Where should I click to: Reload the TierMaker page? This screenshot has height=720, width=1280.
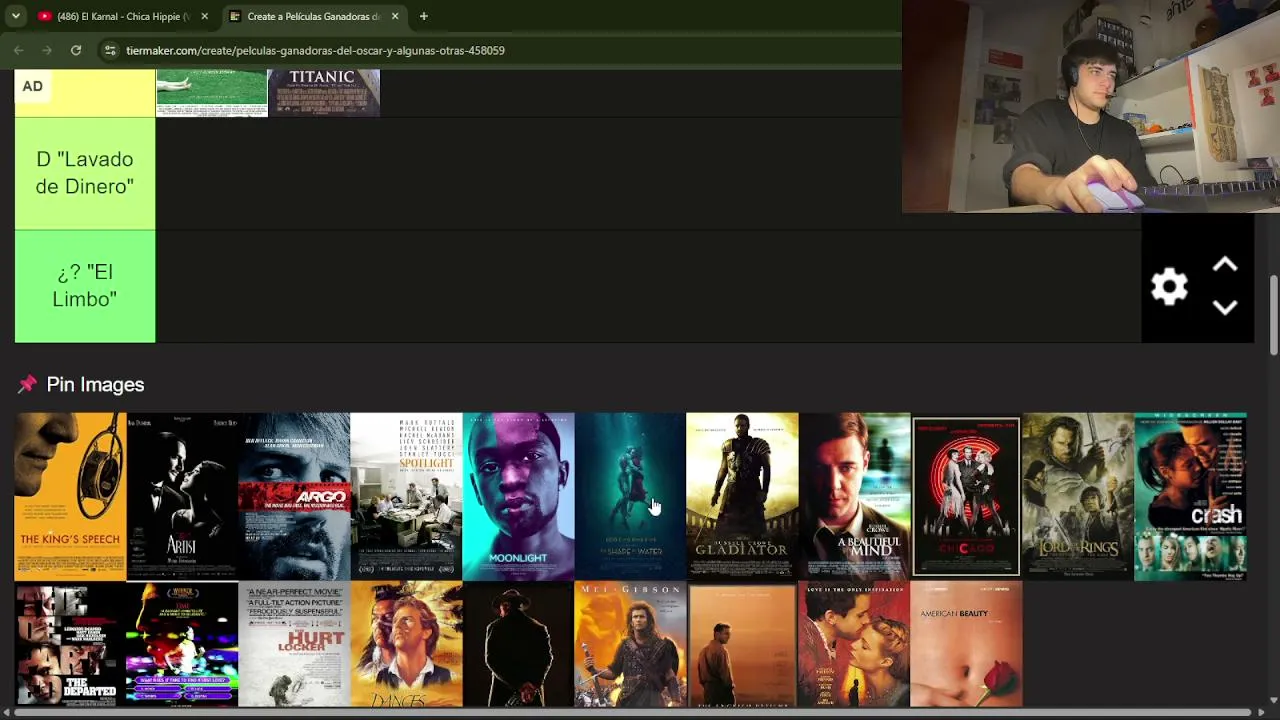(76, 50)
